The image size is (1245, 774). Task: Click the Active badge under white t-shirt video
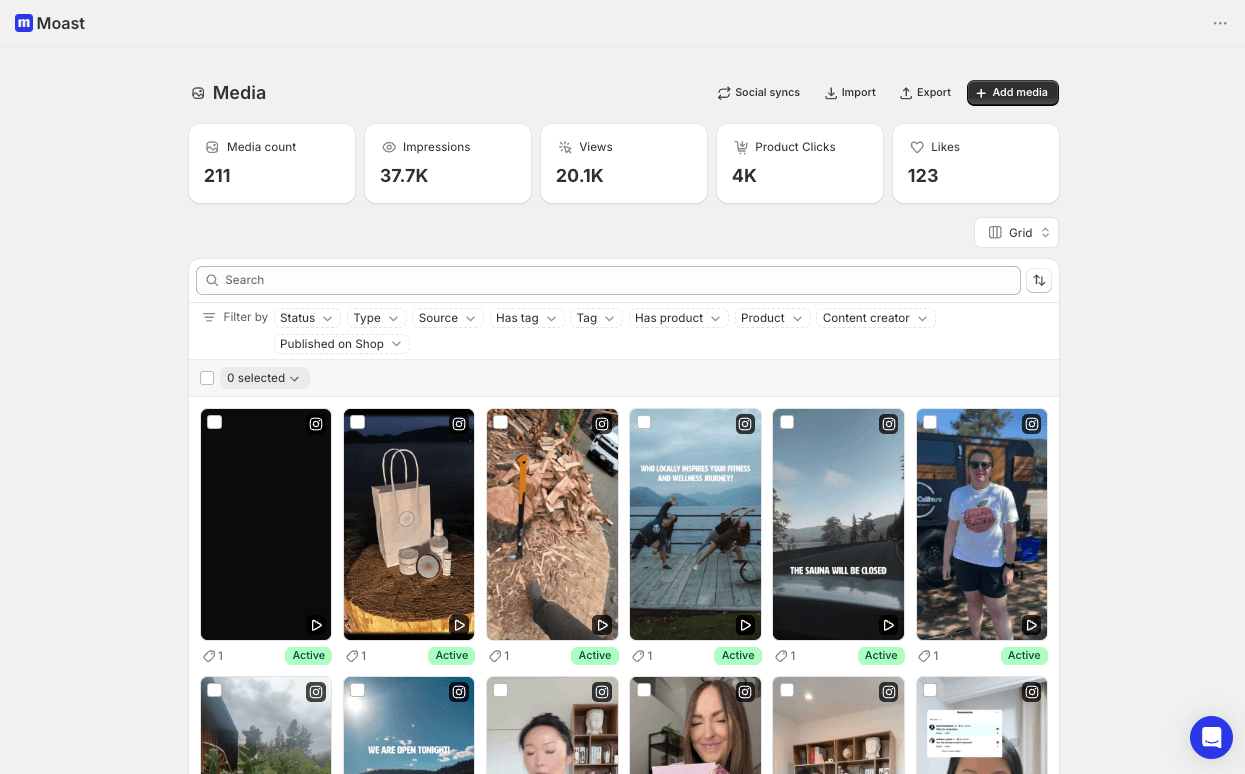1024,656
